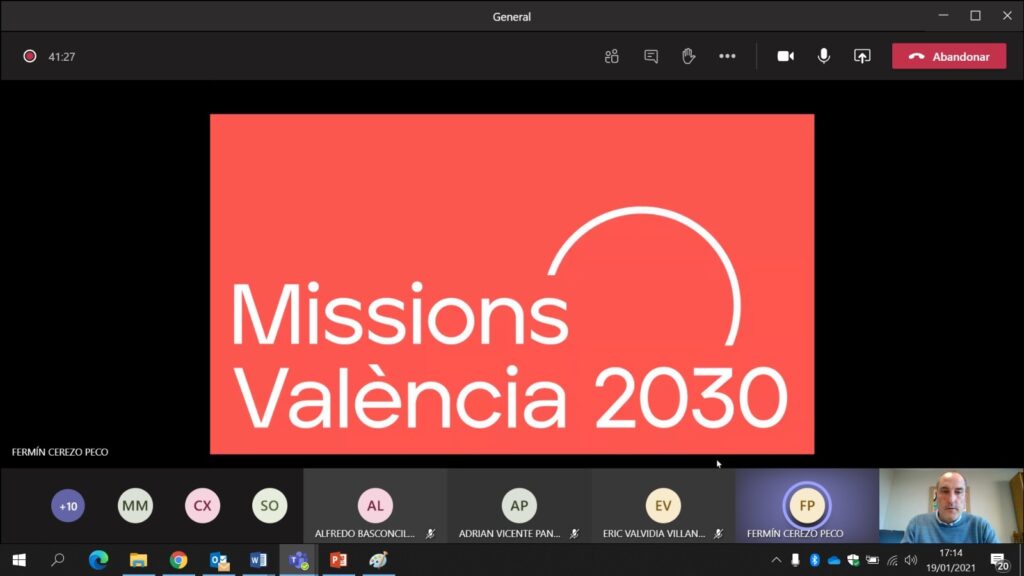Open the Paint app on the taskbar
Image resolution: width=1024 pixels, height=576 pixels.
tap(378, 560)
